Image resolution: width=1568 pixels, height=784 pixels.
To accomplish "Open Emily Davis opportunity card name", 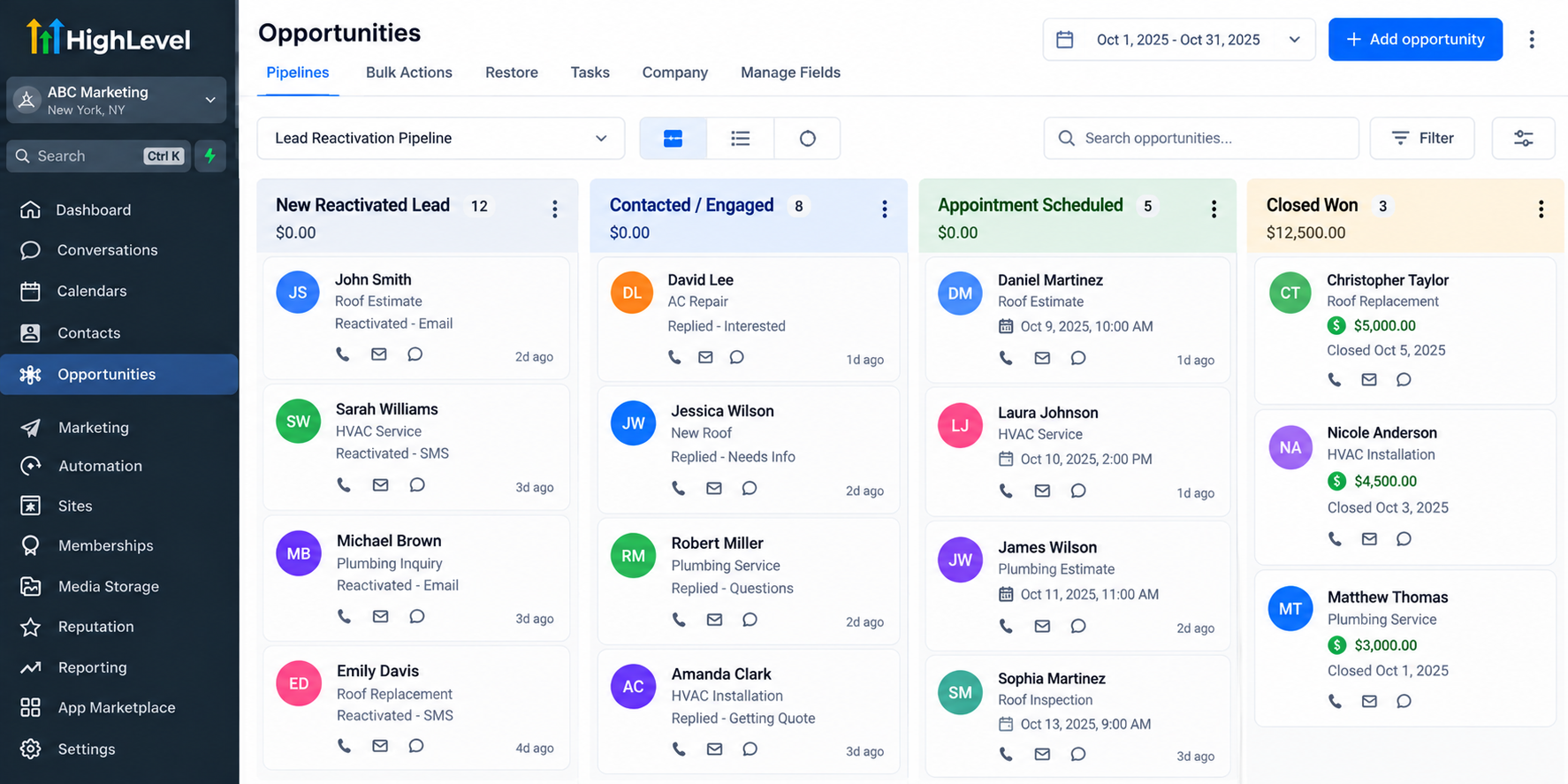I will coord(377,671).
